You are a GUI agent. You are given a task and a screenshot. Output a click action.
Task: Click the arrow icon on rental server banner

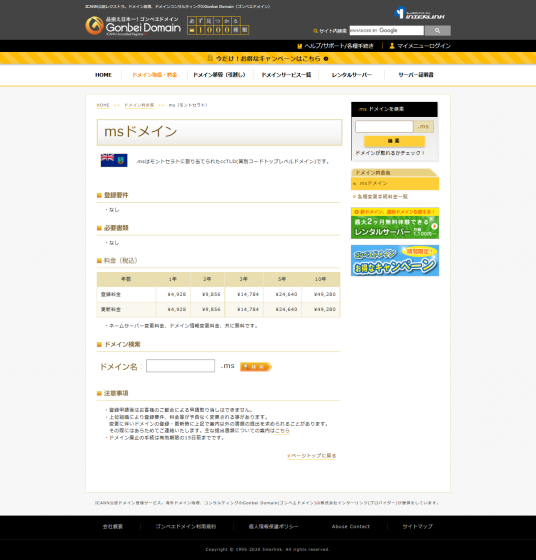(434, 226)
